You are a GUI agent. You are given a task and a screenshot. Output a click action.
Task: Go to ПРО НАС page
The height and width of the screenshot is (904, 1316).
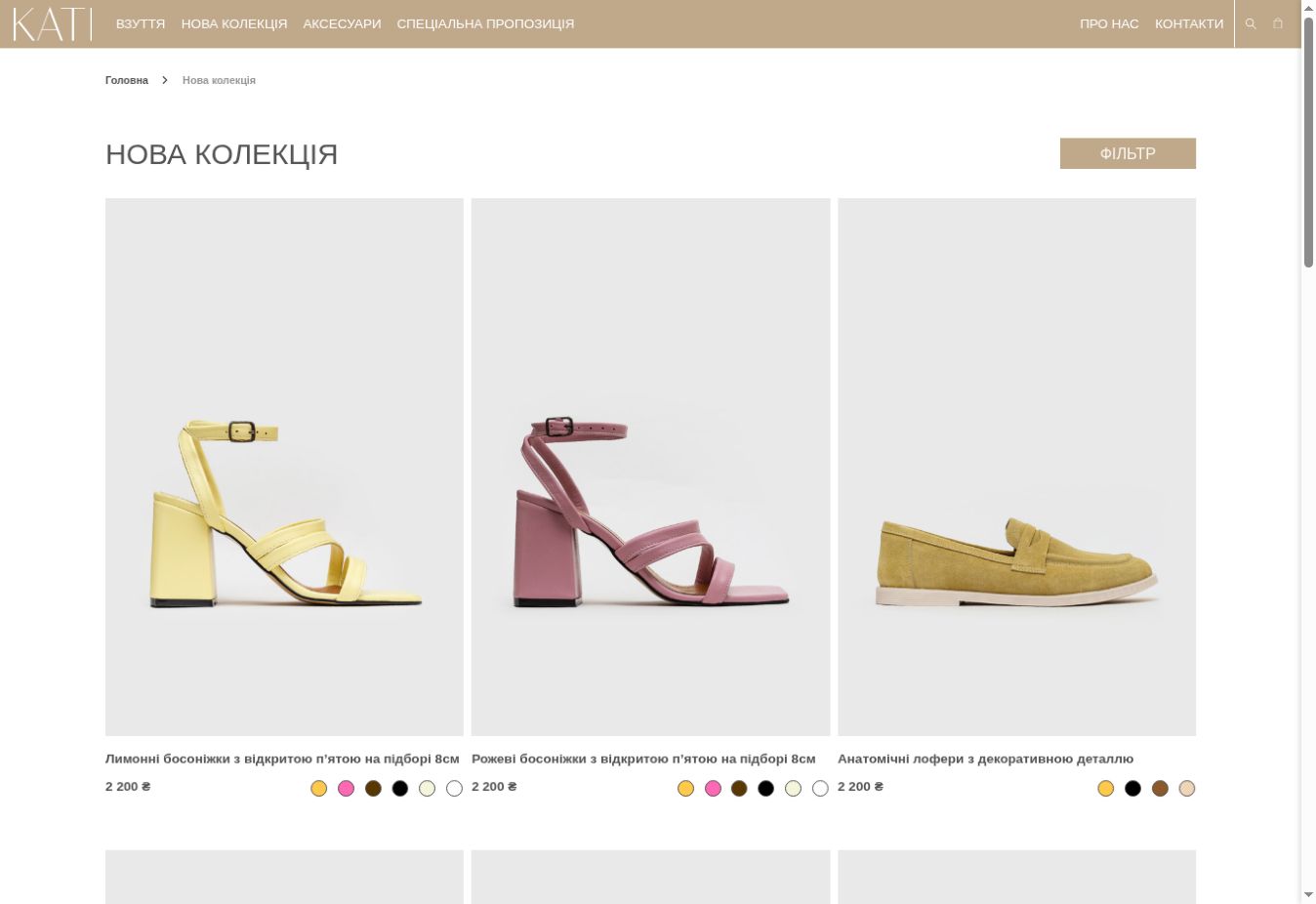1109,23
